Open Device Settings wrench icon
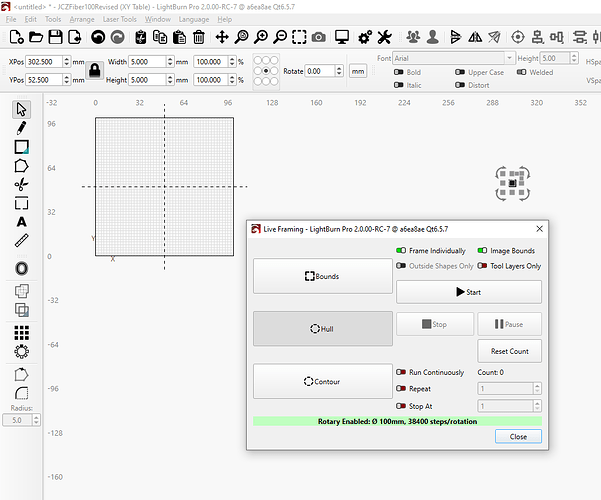 pyautogui.click(x=384, y=37)
